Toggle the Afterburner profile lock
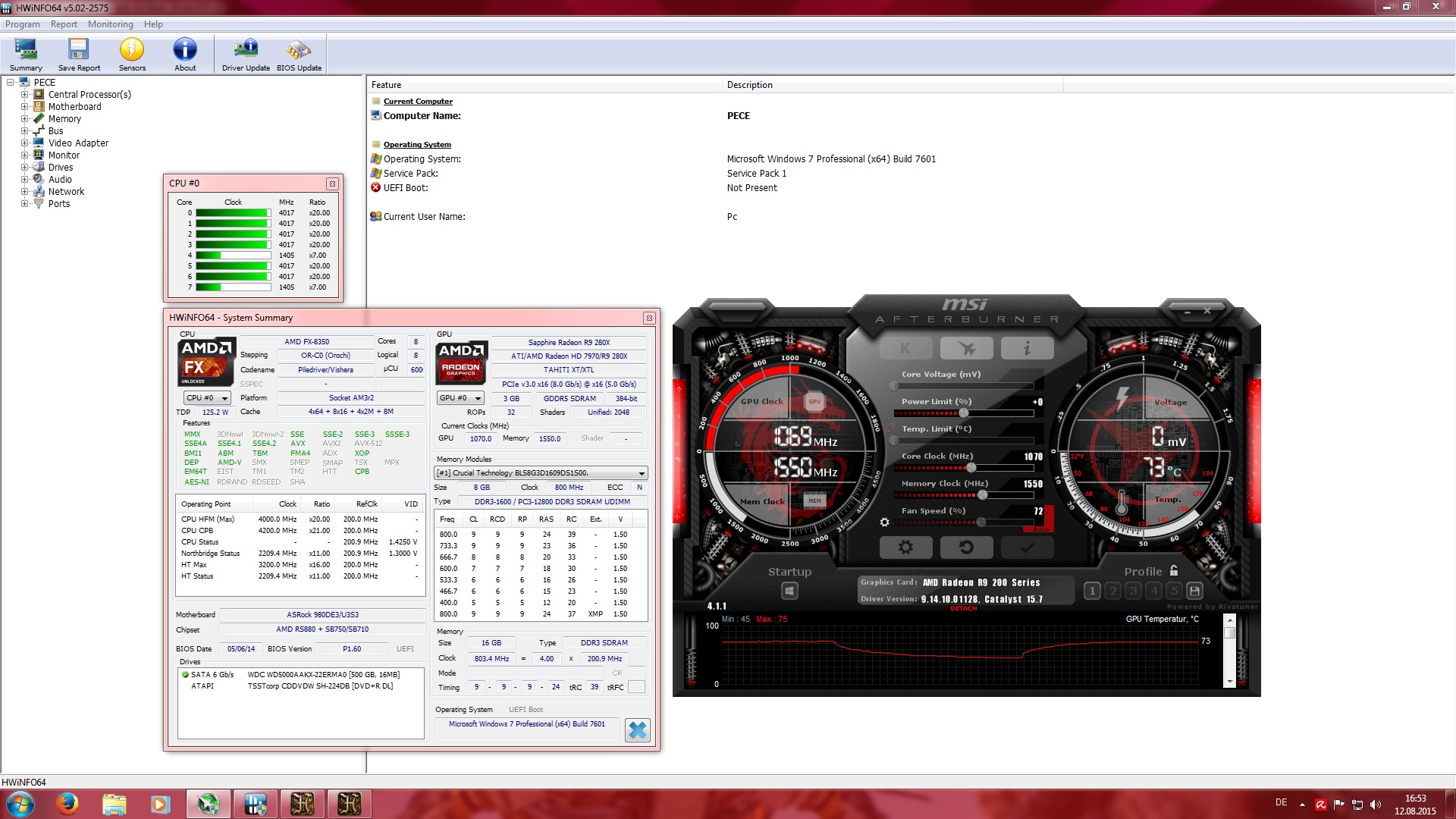Image resolution: width=1456 pixels, height=819 pixels. point(1174,571)
